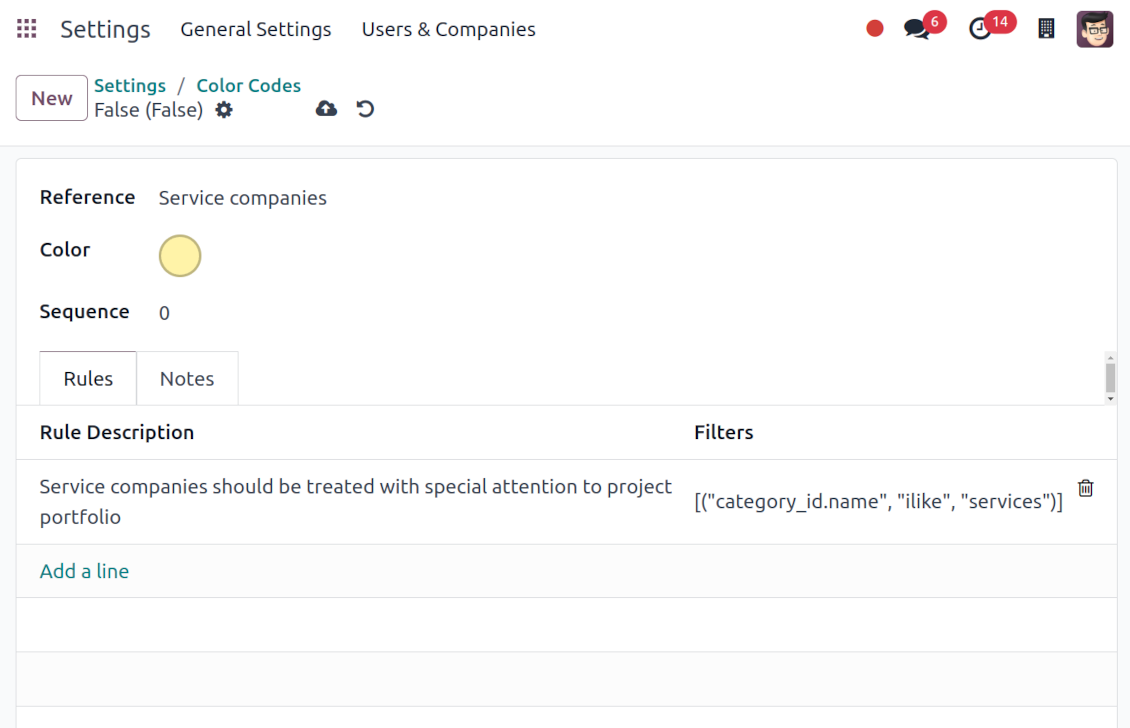
Task: Save record with cloud upload icon
Action: [326, 109]
